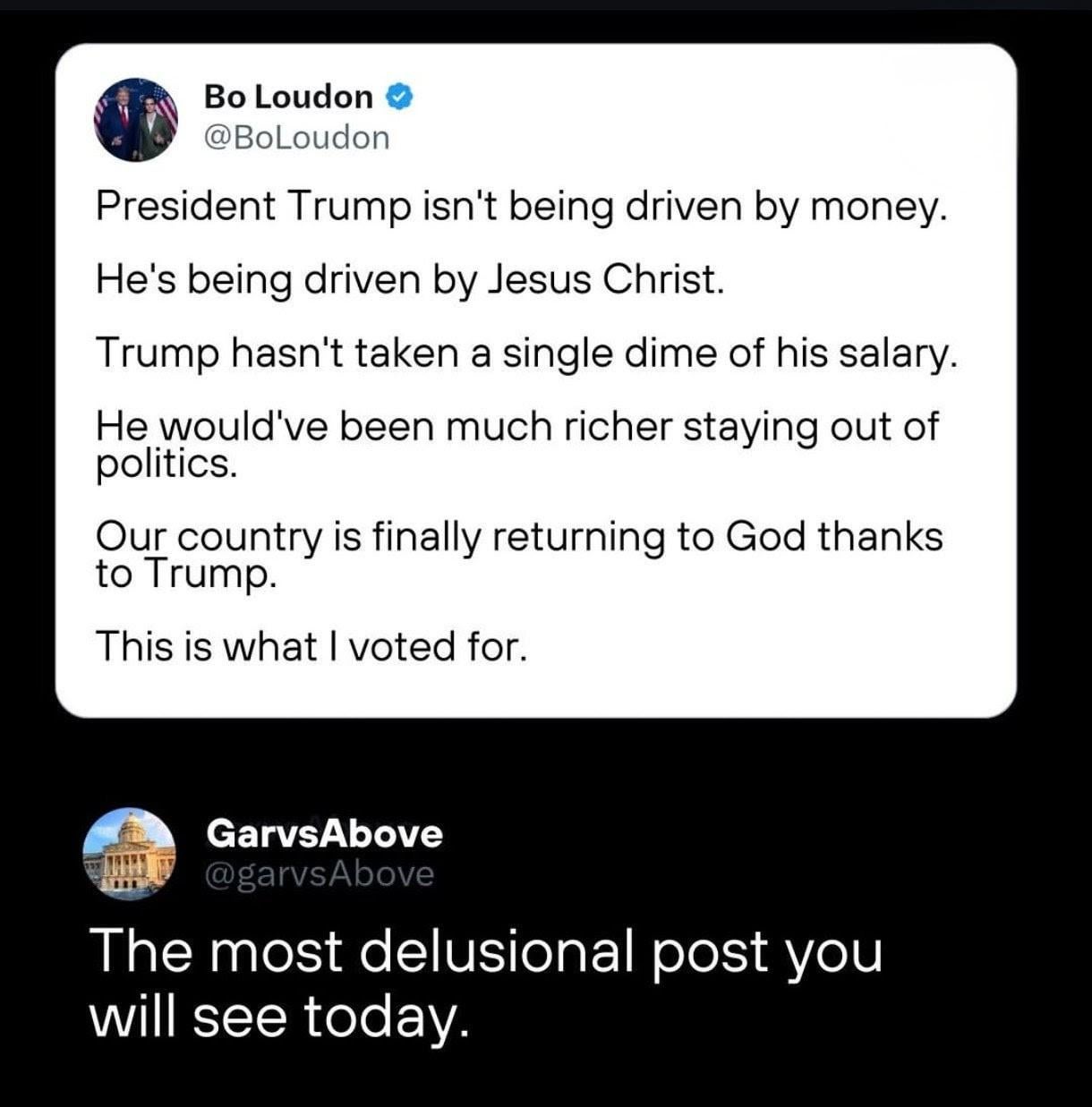Image resolution: width=1092 pixels, height=1107 pixels.
Task: Open the @BoLoudon handle link
Action: [297, 137]
